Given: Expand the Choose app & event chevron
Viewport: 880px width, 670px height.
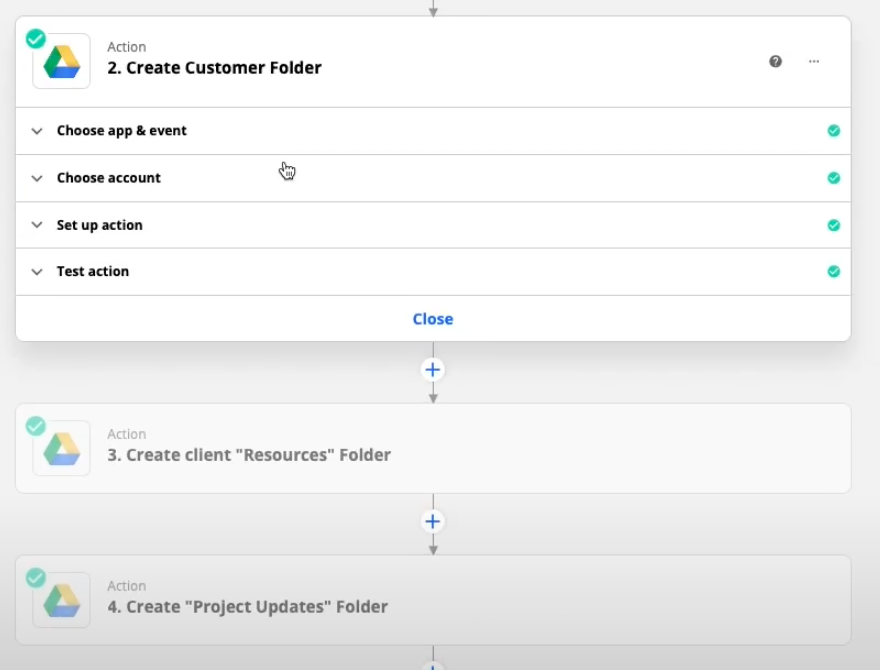Looking at the screenshot, I should click(x=37, y=131).
